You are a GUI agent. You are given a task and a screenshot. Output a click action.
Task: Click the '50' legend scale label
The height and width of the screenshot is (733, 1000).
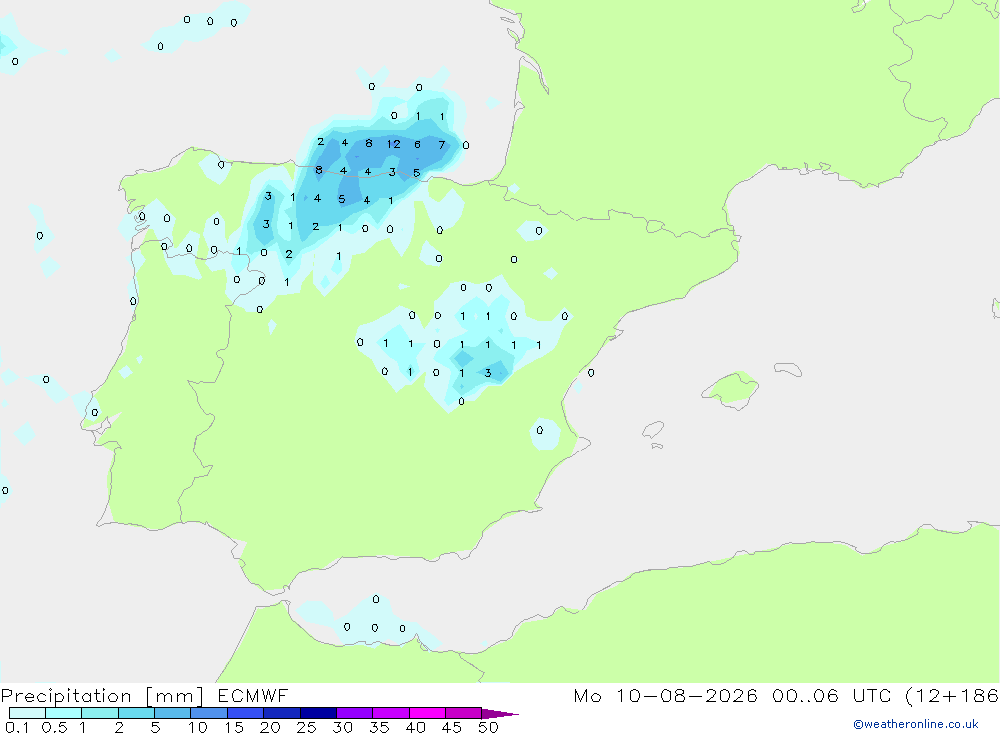(488, 727)
